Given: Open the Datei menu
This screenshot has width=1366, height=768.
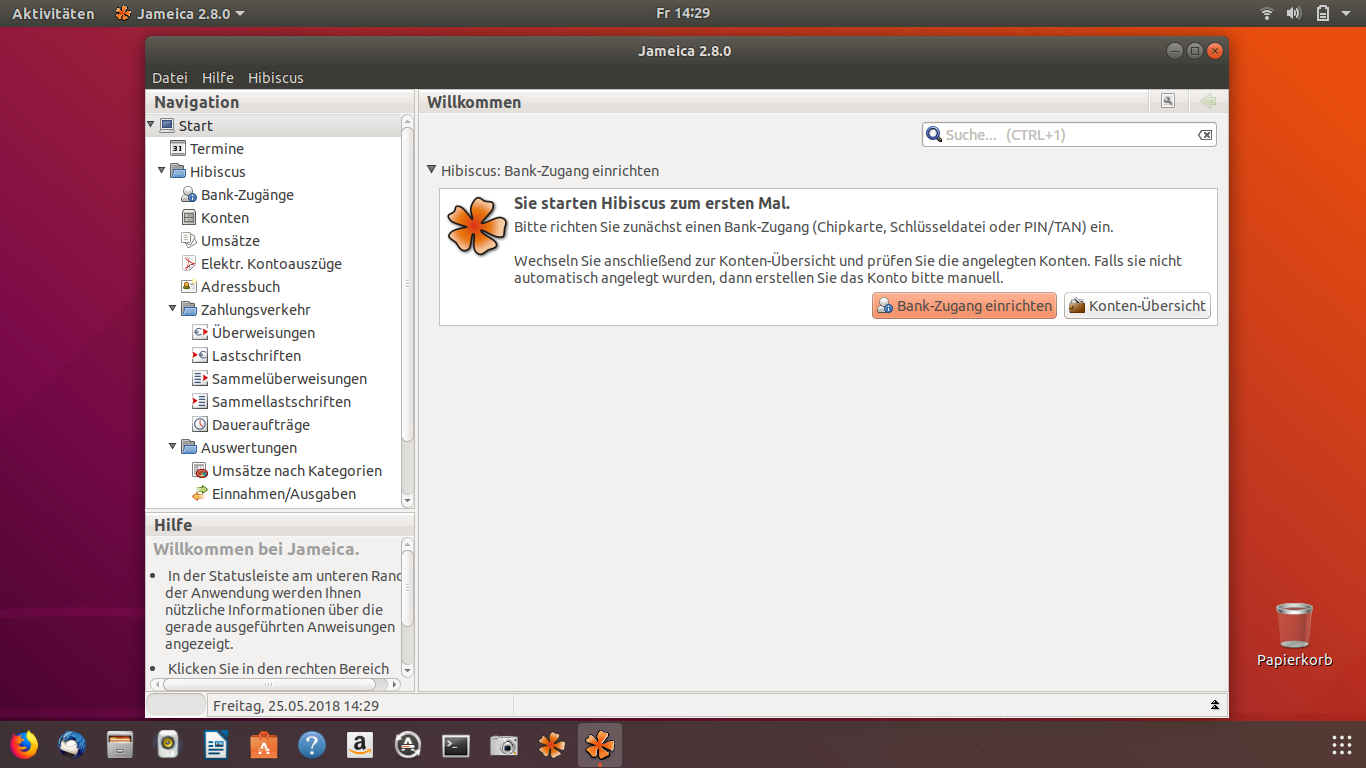Looking at the screenshot, I should click(170, 78).
